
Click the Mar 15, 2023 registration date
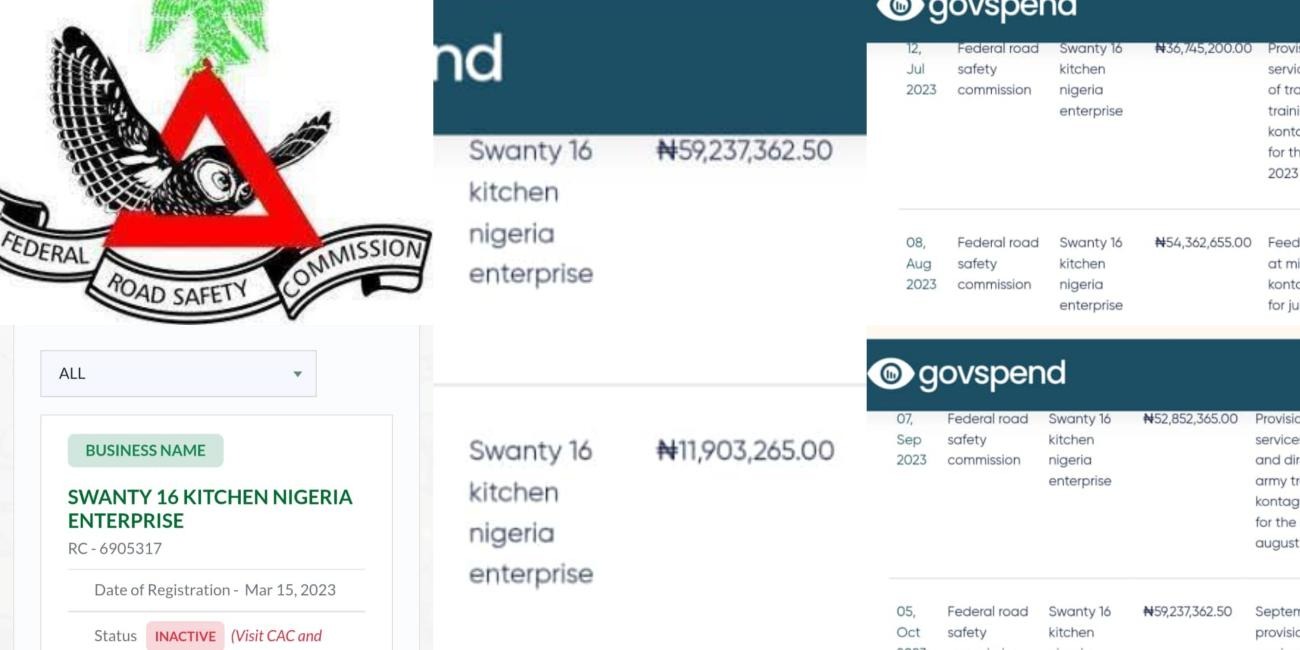[x=290, y=590]
